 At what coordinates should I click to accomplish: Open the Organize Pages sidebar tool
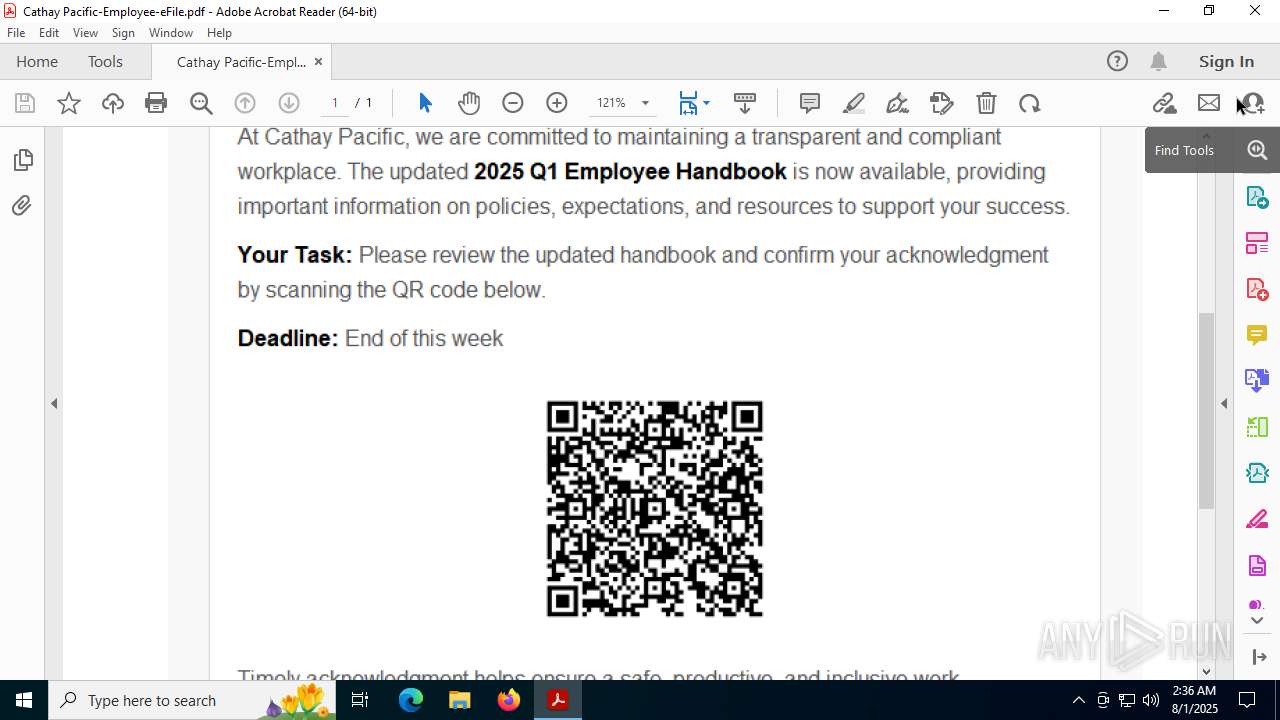click(x=1257, y=243)
